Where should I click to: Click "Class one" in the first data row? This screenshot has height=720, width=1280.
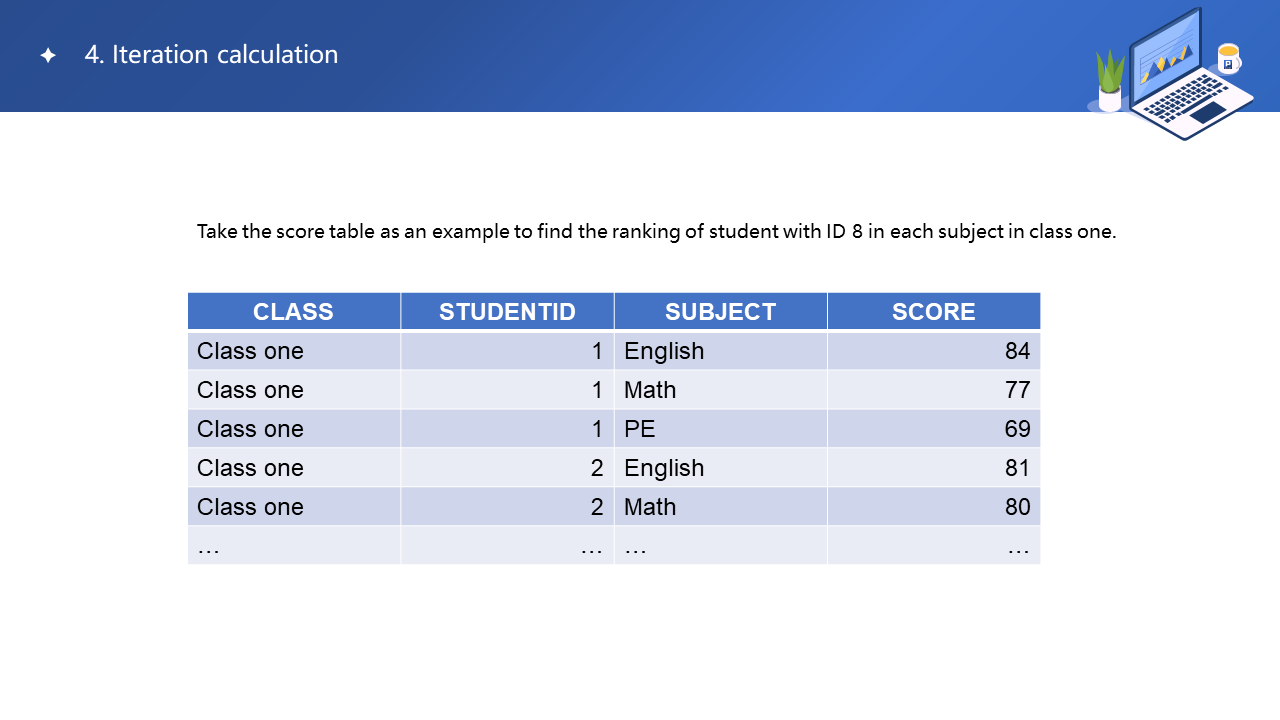(250, 351)
